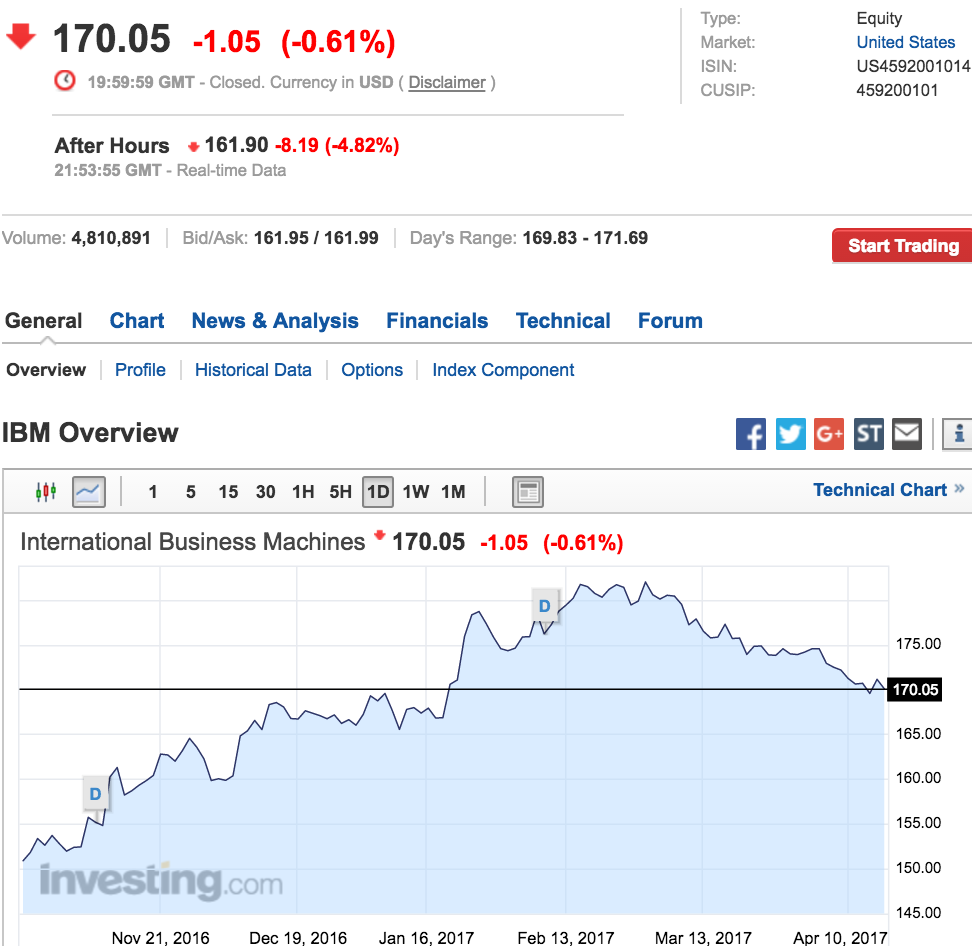
Task: Share IBM overview on Facebook
Action: click(x=751, y=434)
